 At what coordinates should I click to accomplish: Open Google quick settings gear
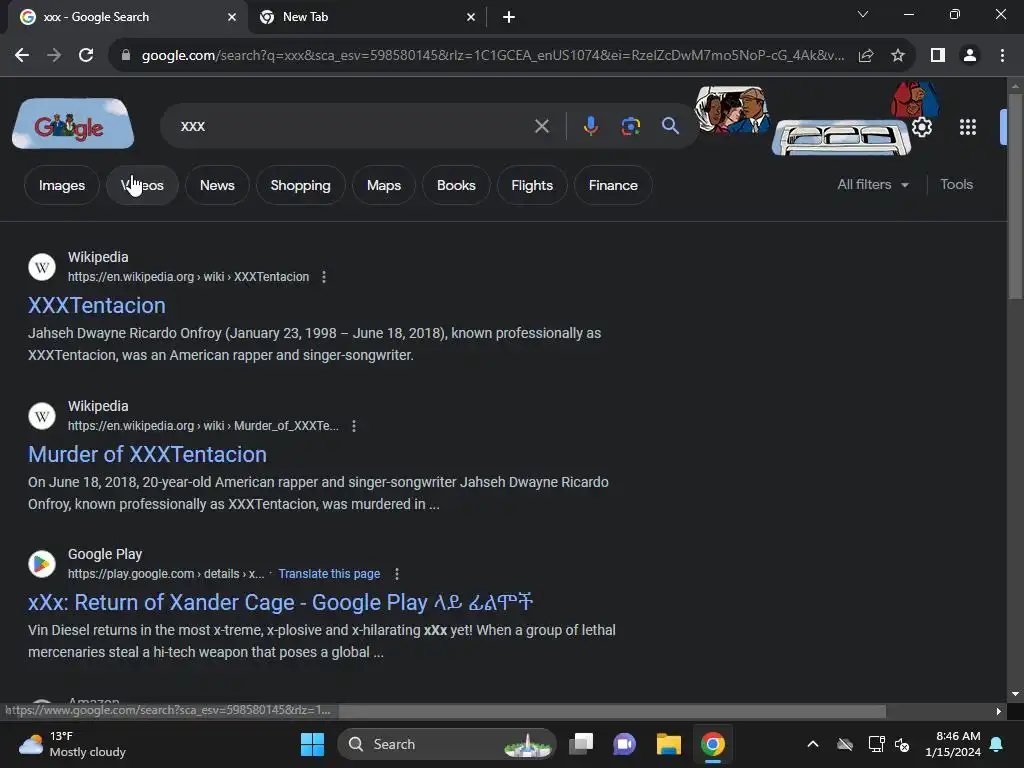click(x=921, y=127)
